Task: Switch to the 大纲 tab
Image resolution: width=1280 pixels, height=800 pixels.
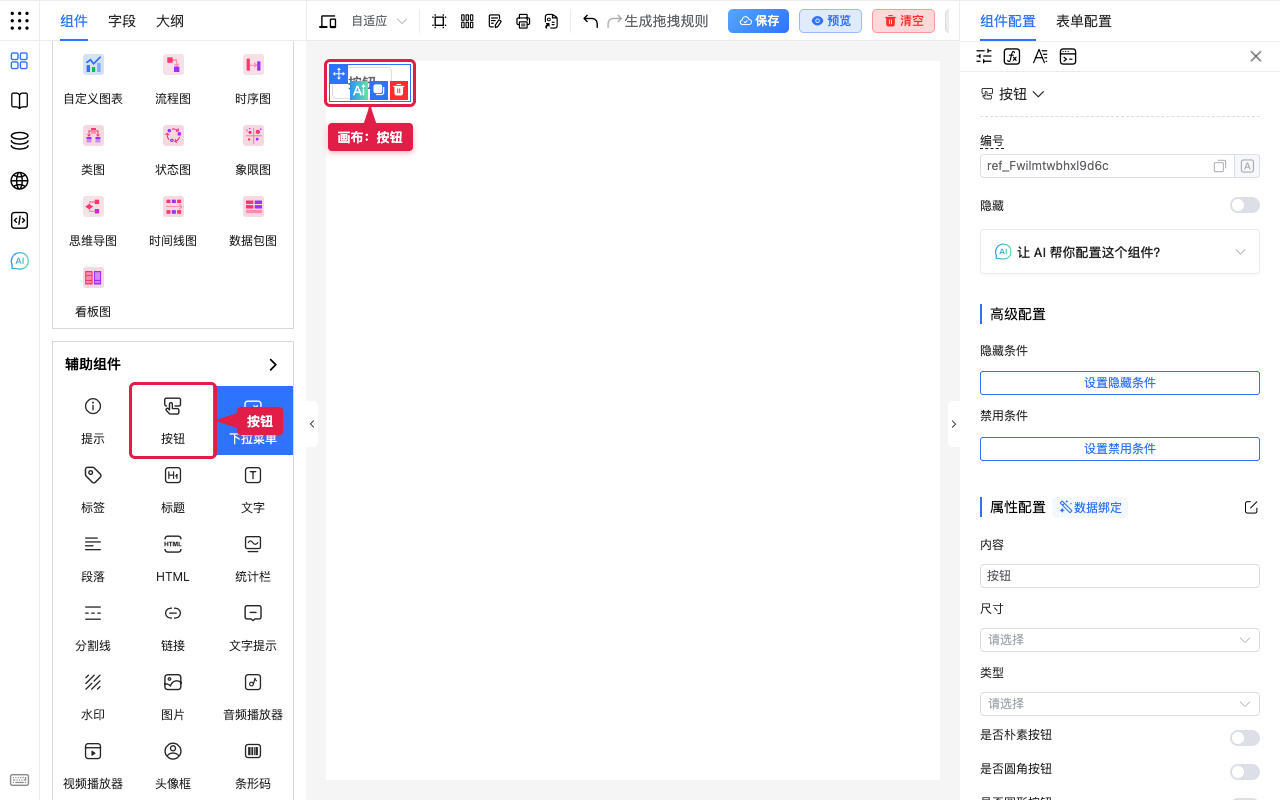Action: coord(170,21)
